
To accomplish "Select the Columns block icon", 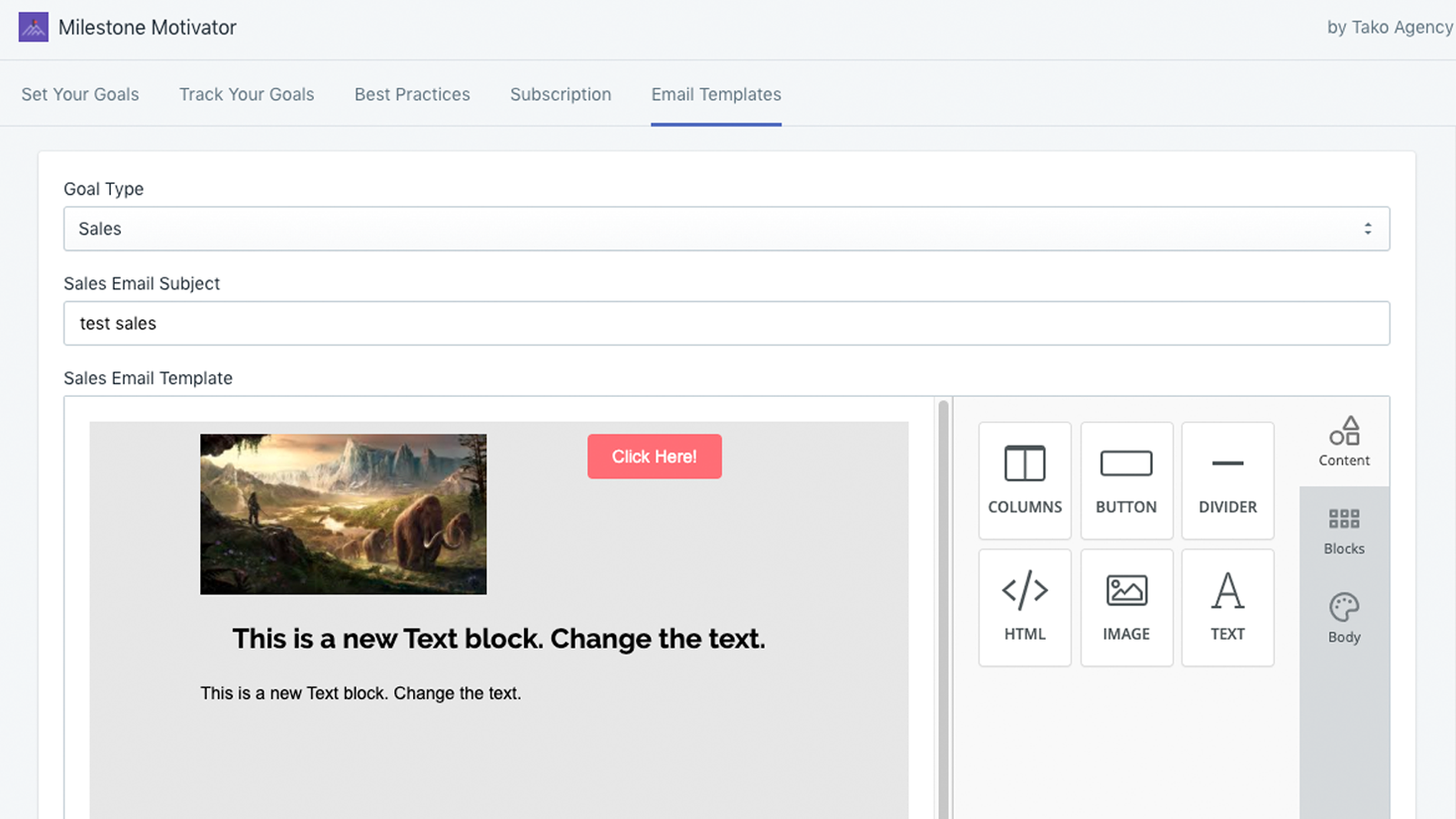I will click(x=1025, y=480).
